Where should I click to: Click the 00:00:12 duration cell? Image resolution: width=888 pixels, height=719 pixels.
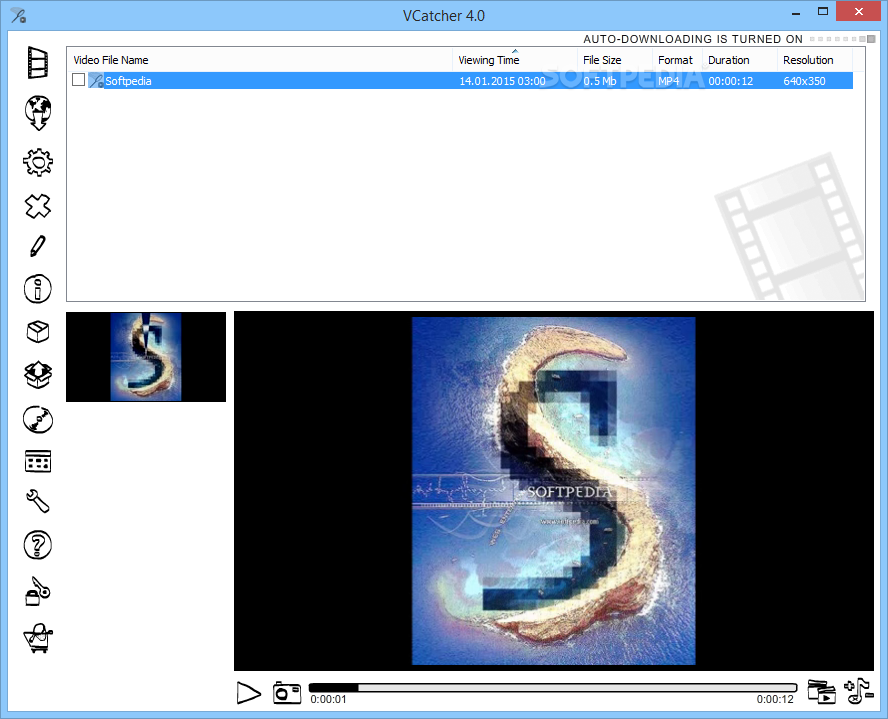731,81
